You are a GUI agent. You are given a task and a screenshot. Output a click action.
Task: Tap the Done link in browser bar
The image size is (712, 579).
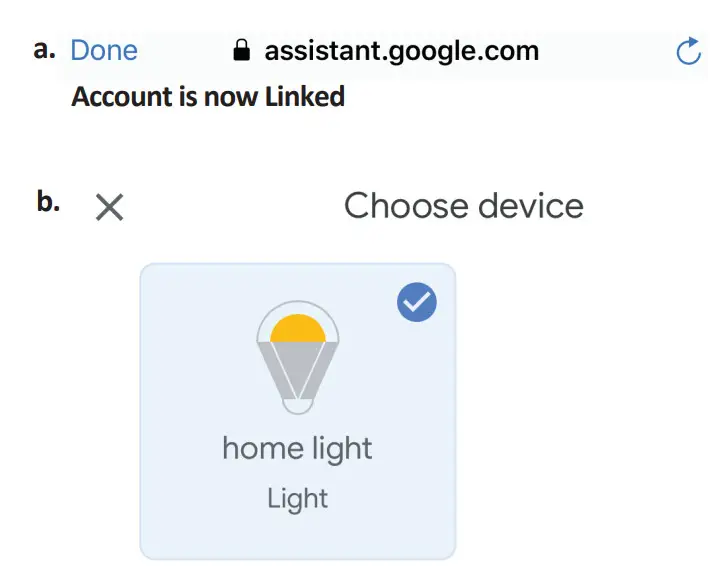tap(104, 50)
